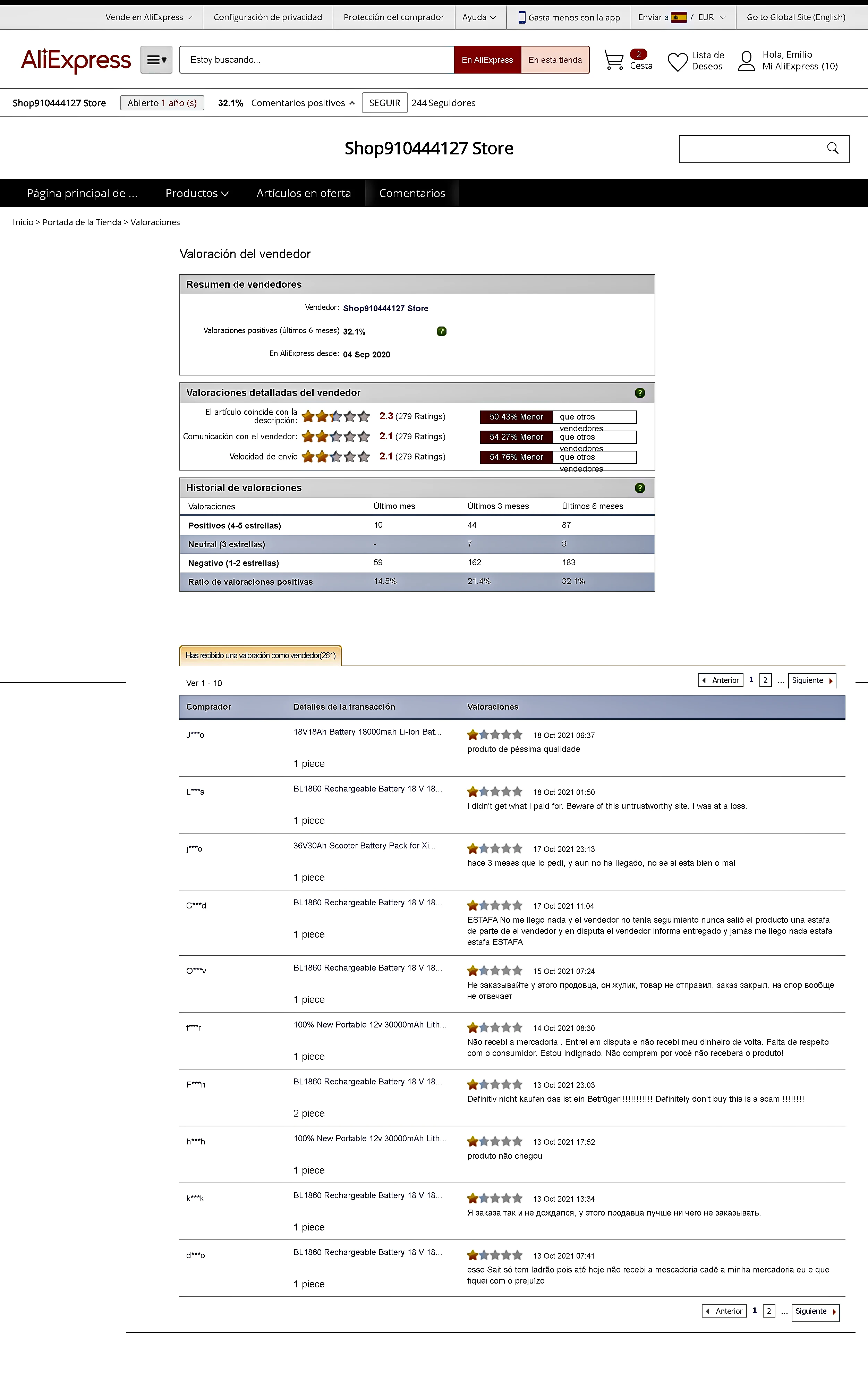Click the bottom Siguiente pagination button
The width and height of the screenshot is (868, 1388).
click(x=815, y=1311)
